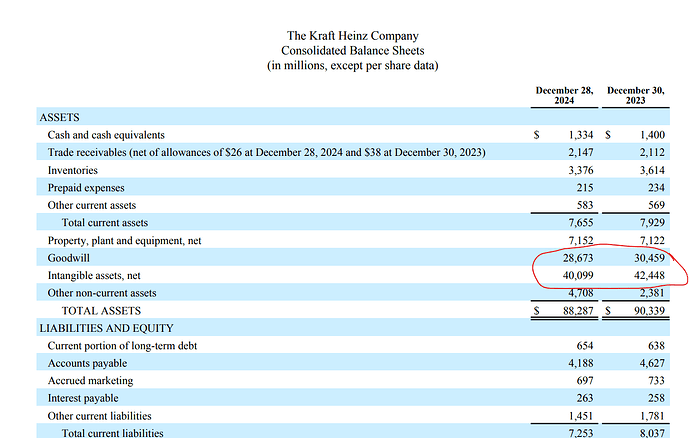Select other current assets value 583
This screenshot has height=438, width=690.
point(585,205)
